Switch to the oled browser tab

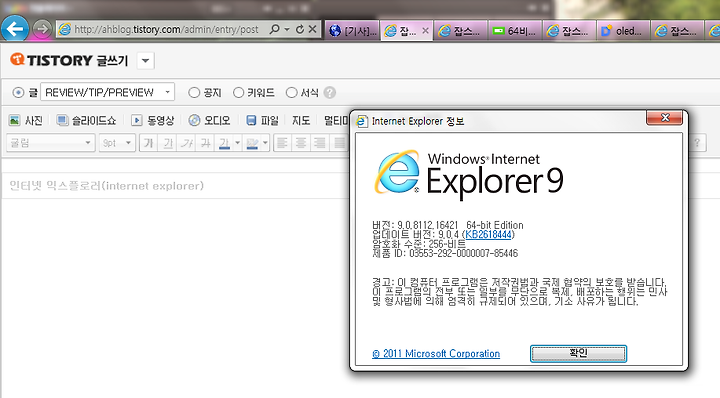(623, 31)
